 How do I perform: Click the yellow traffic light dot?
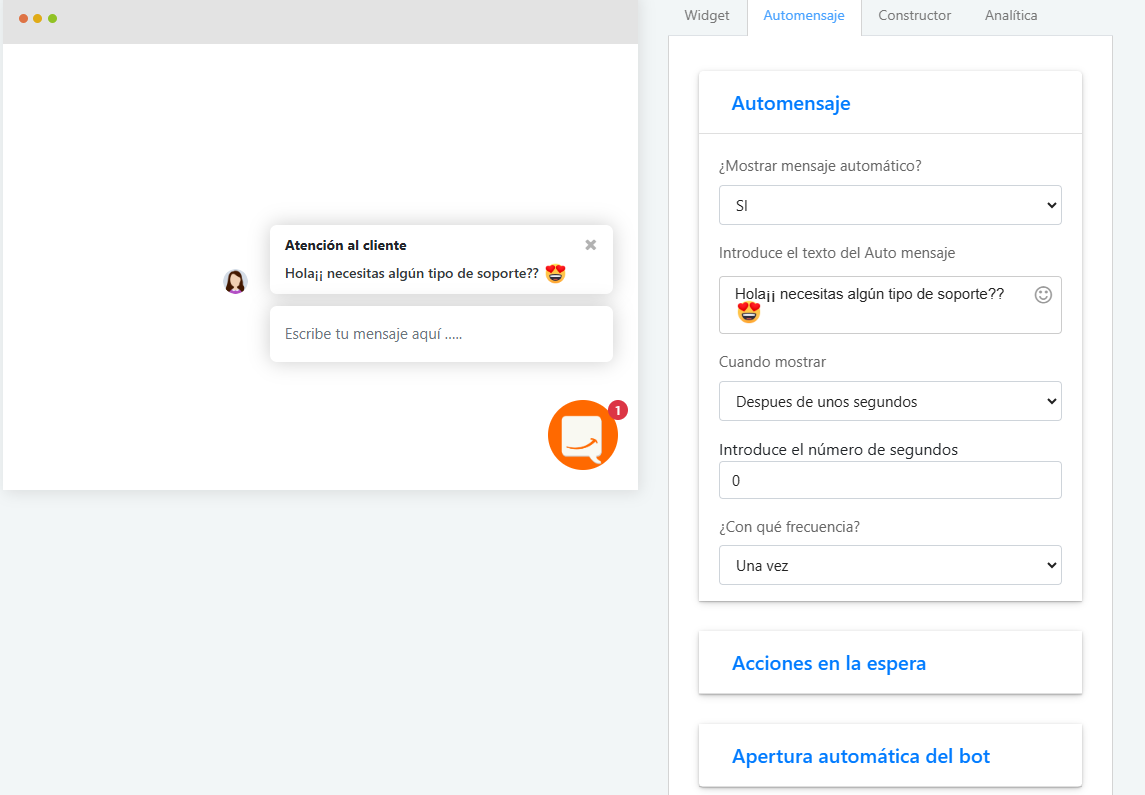point(38,17)
